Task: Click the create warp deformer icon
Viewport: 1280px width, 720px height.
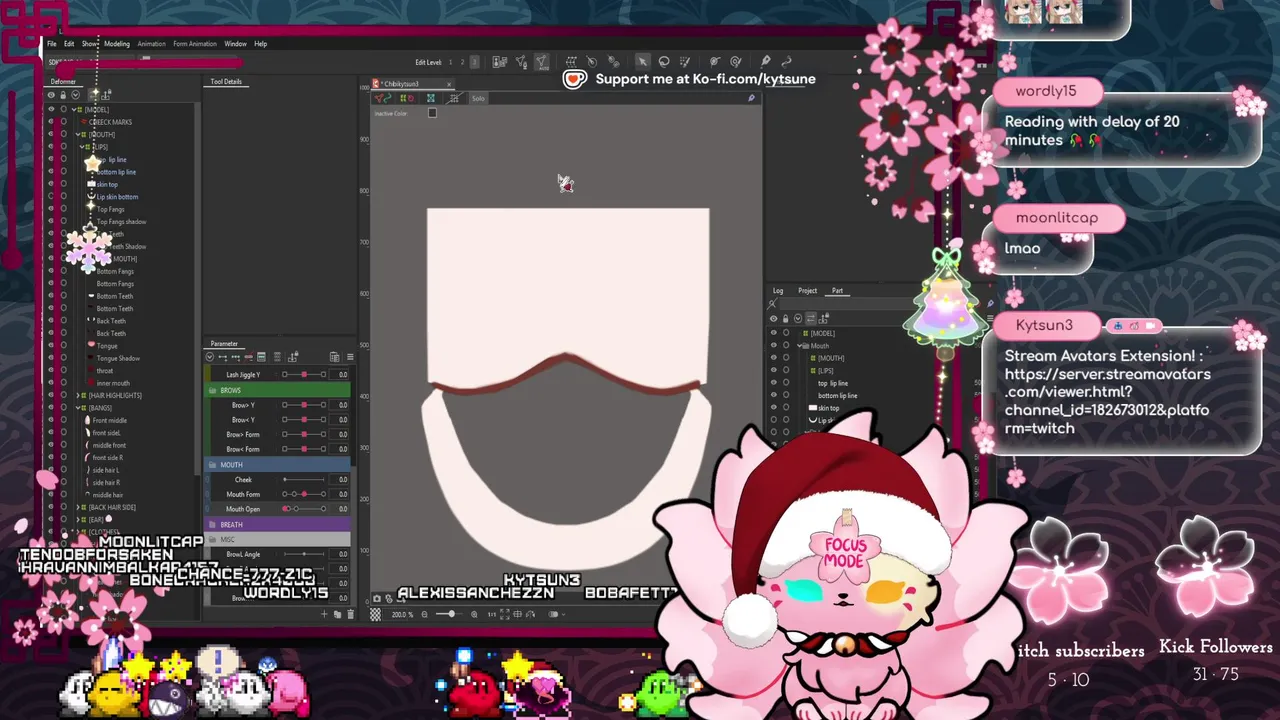Action: 570,62
